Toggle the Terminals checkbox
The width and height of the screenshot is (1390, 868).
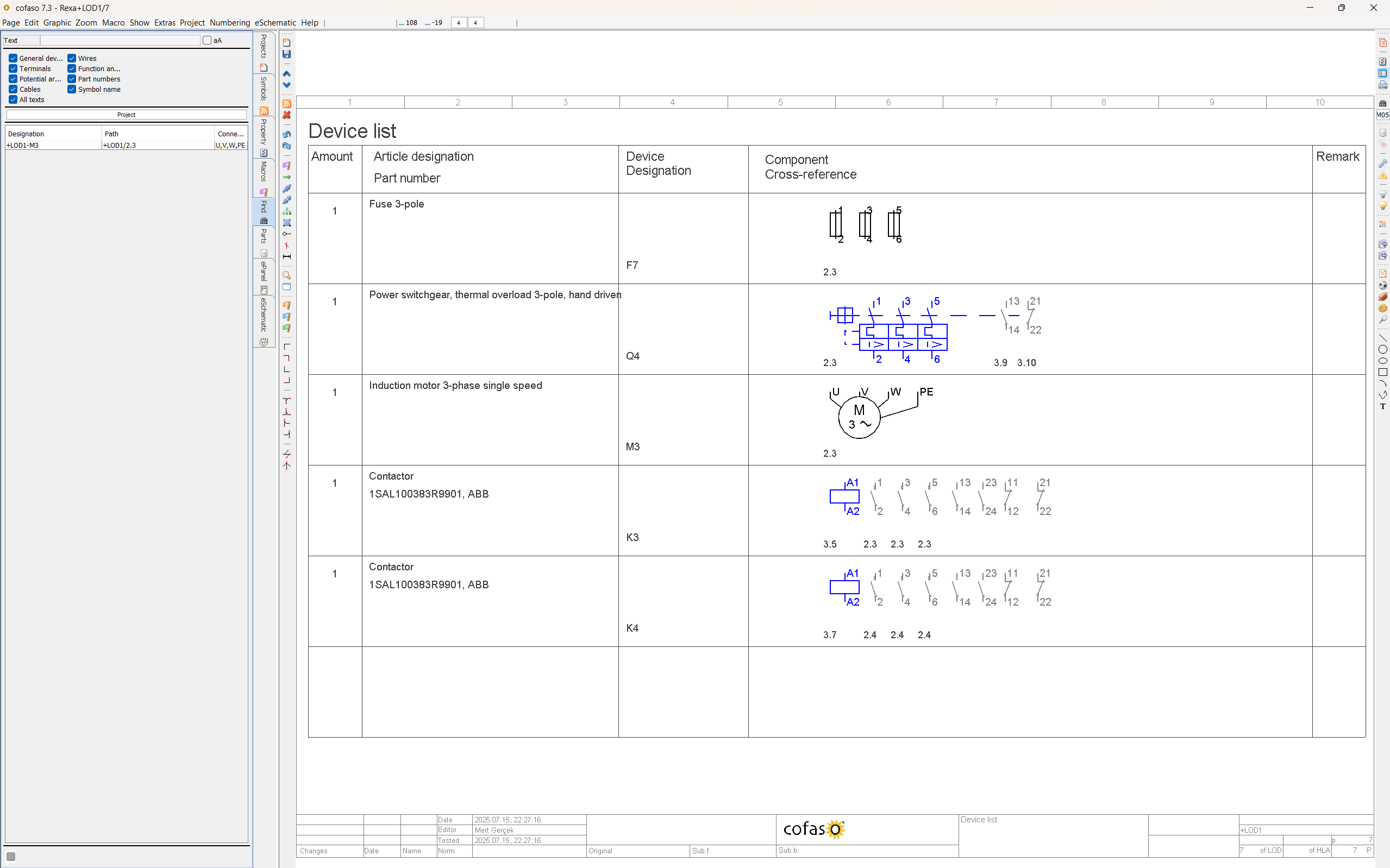click(x=12, y=68)
